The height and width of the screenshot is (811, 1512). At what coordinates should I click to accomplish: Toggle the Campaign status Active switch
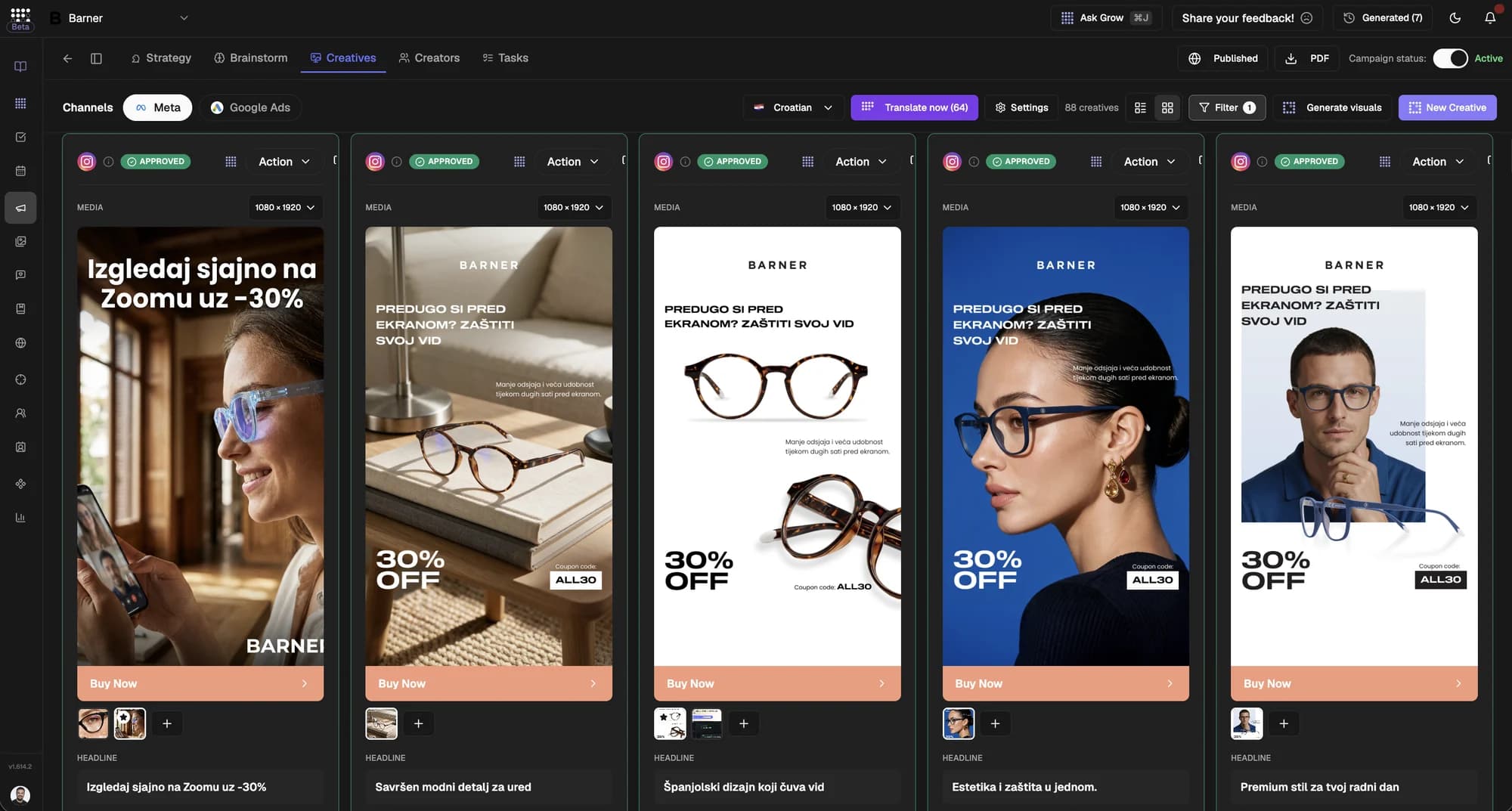point(1450,58)
